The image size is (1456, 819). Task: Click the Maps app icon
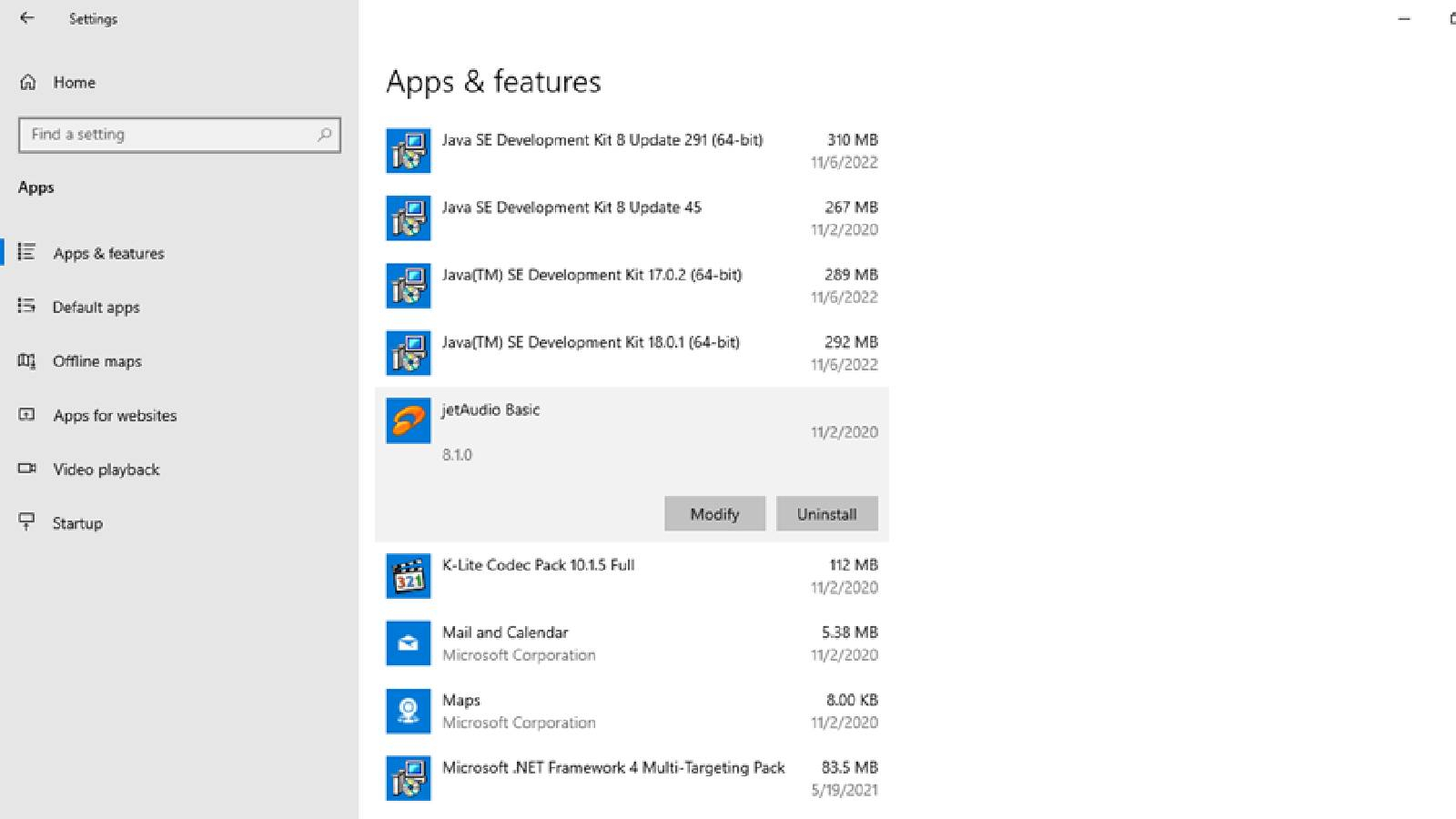pyautogui.click(x=408, y=711)
